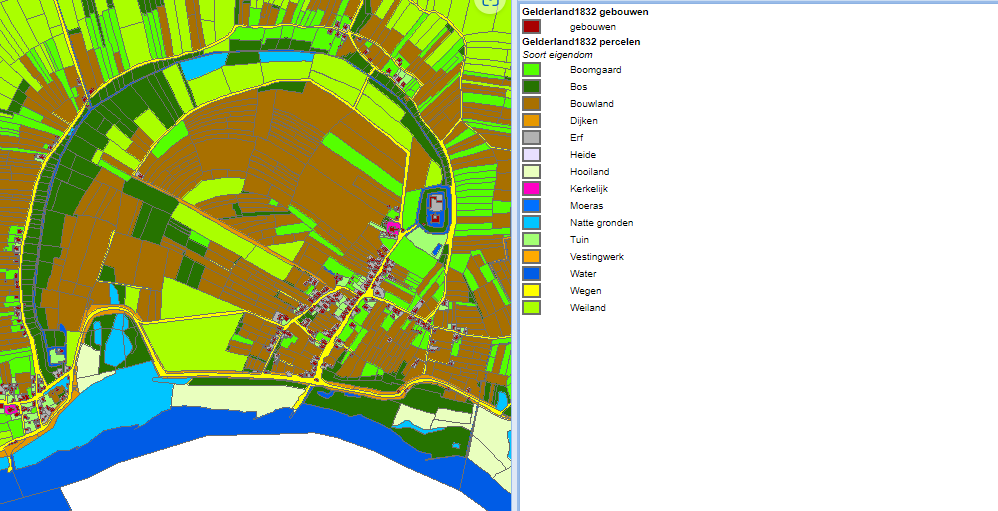This screenshot has height=511, width=998.
Task: Click the Dijken orange swatch
Action: click(531, 120)
